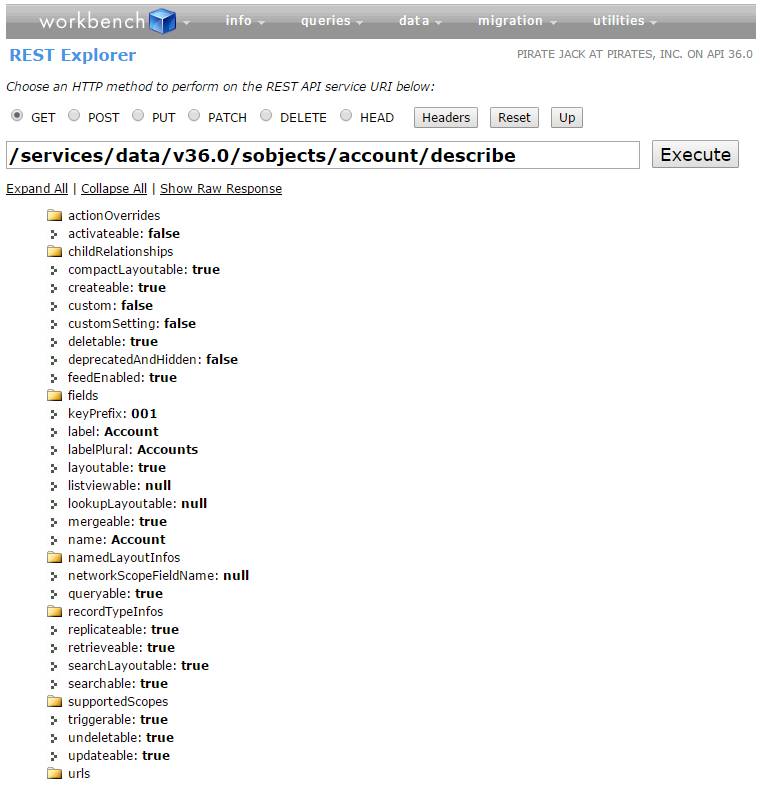Open the fields folder icon

54,396
